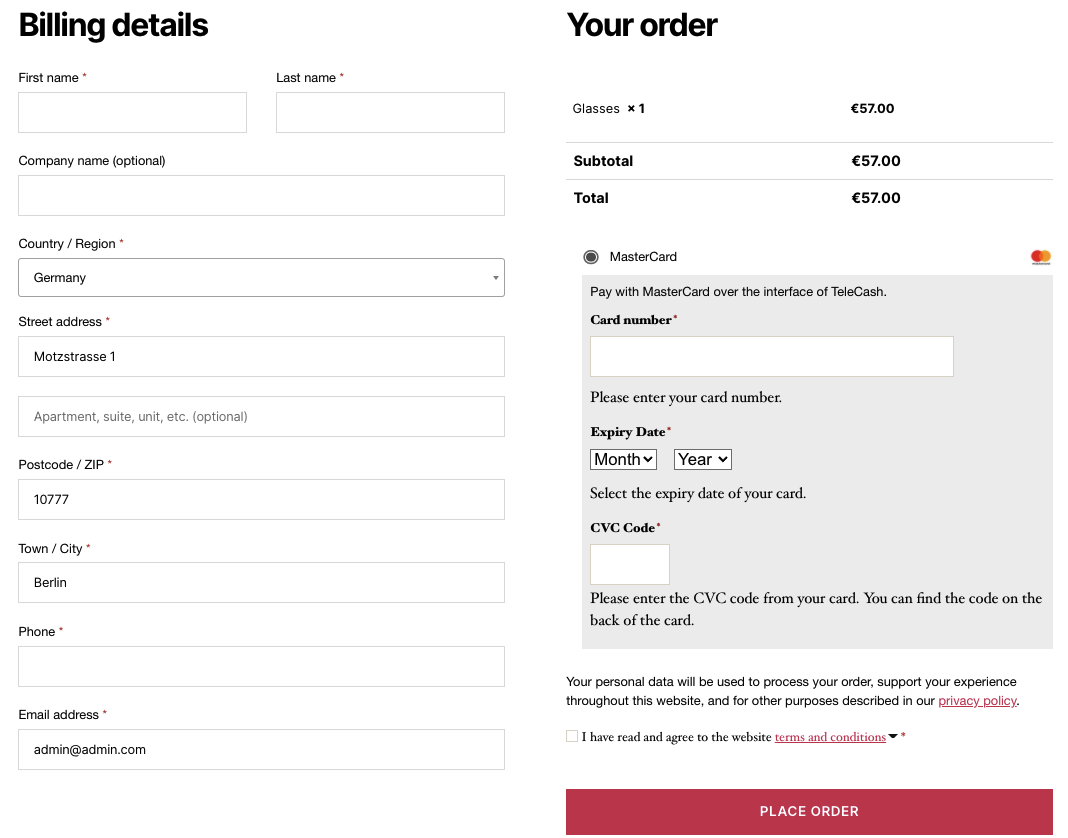Open the expiry Year dropdown
The height and width of the screenshot is (838, 1068).
pos(702,459)
